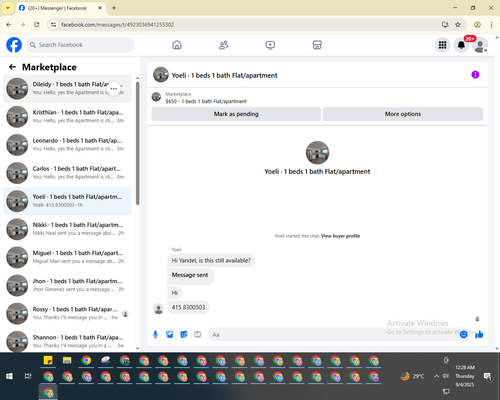Show hidden system tray icons
The width and height of the screenshot is (500, 400).
tap(436, 376)
